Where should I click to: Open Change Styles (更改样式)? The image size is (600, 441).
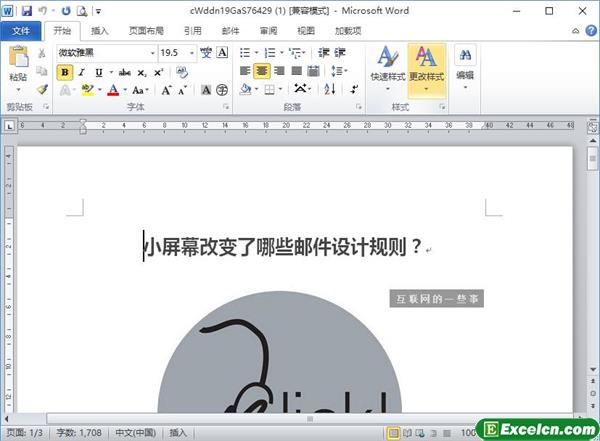(x=427, y=65)
